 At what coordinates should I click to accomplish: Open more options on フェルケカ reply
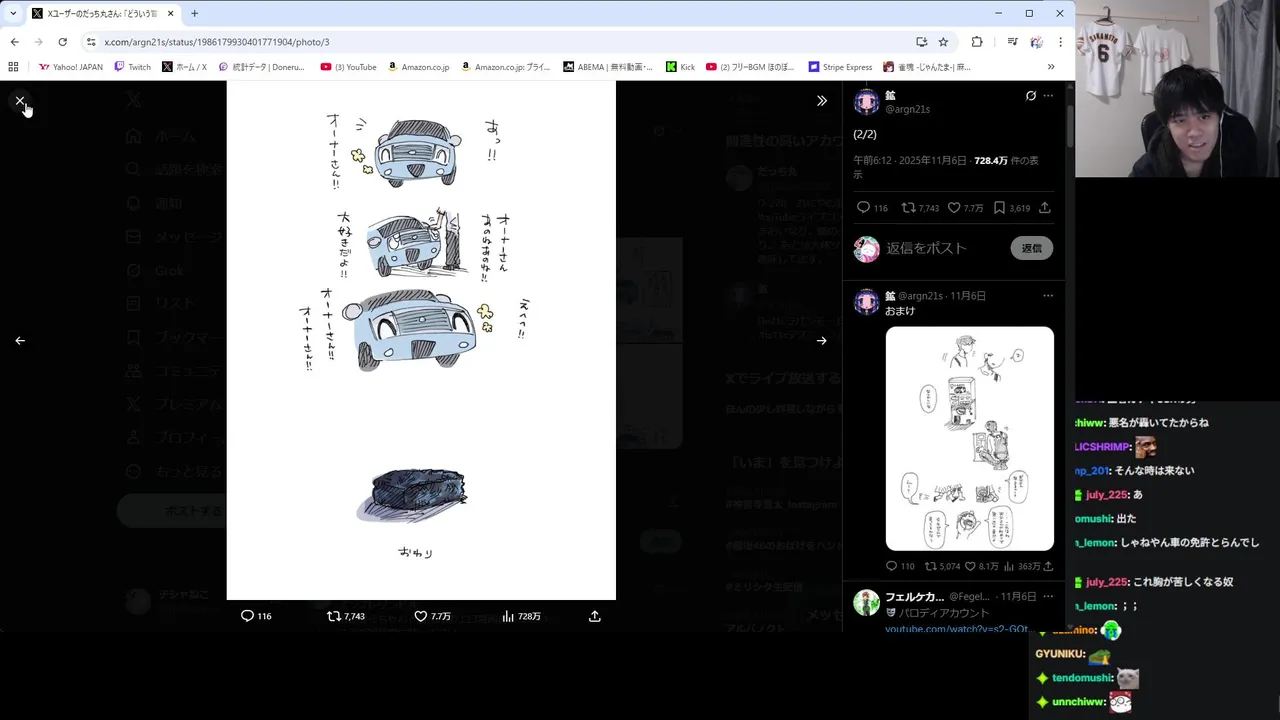coord(1048,596)
